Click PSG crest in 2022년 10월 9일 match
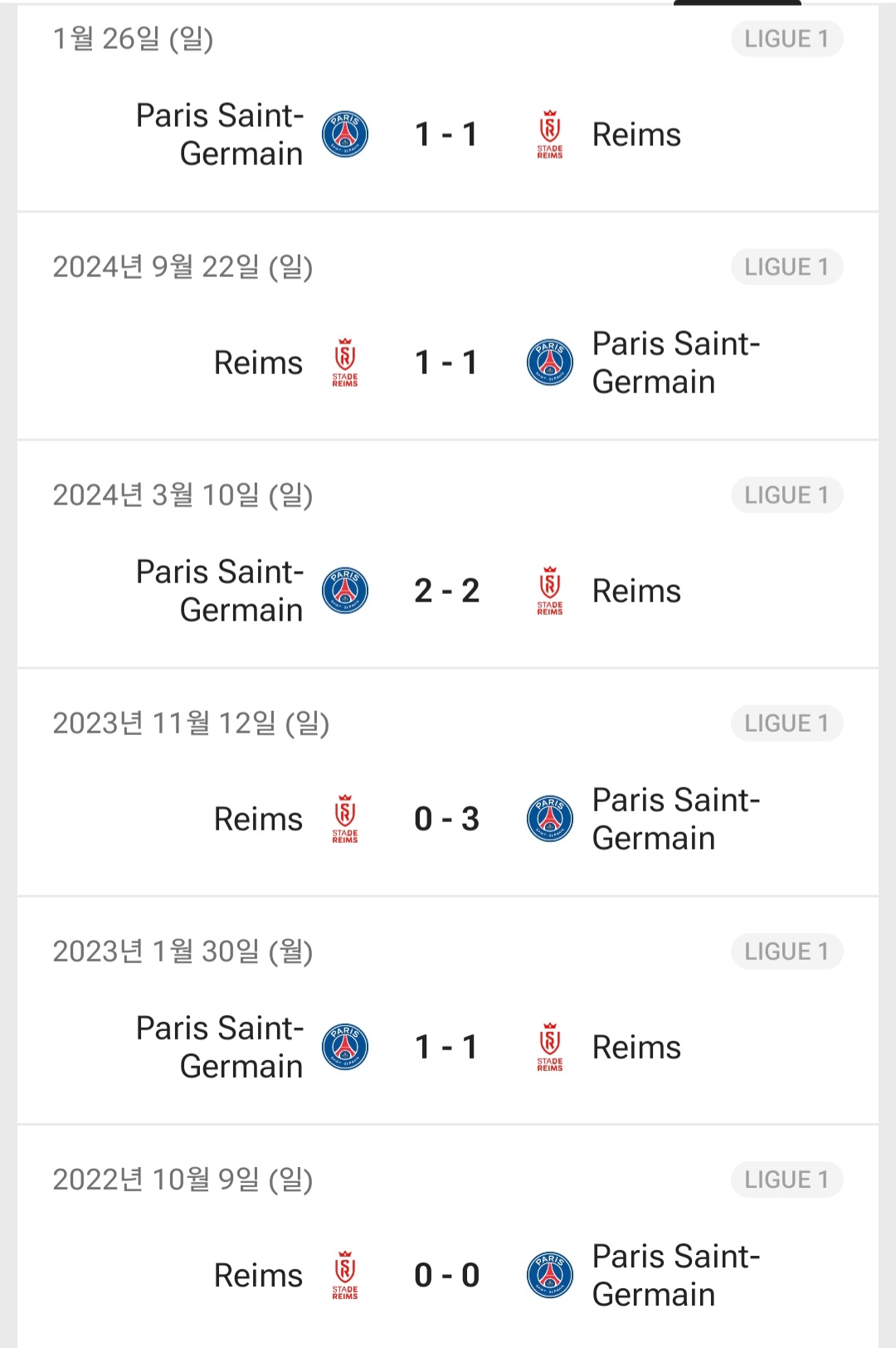The width and height of the screenshot is (896, 1348). 550,1275
